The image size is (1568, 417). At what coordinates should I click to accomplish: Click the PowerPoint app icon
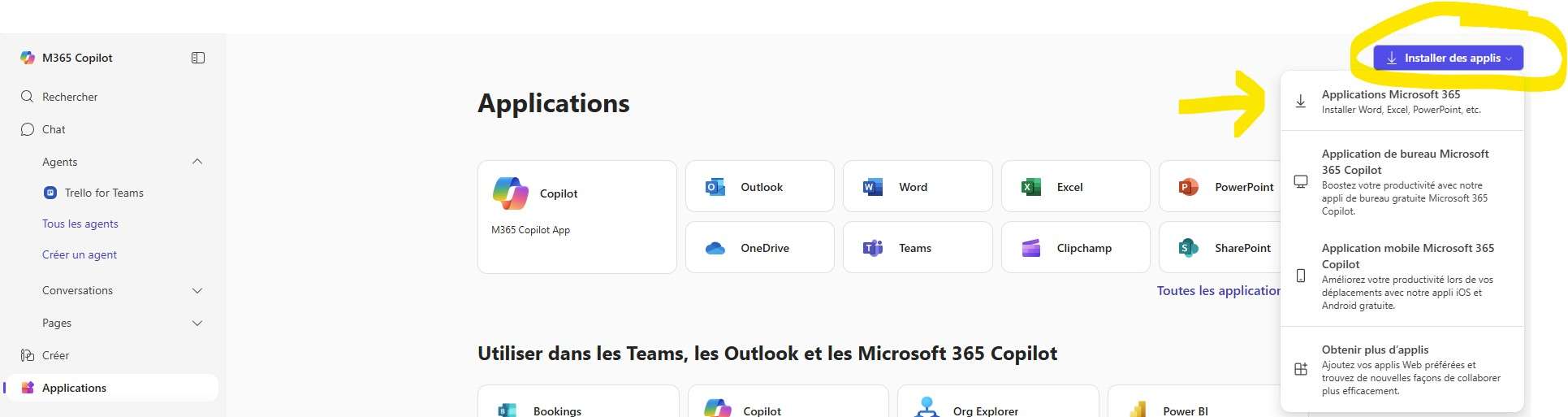1189,187
